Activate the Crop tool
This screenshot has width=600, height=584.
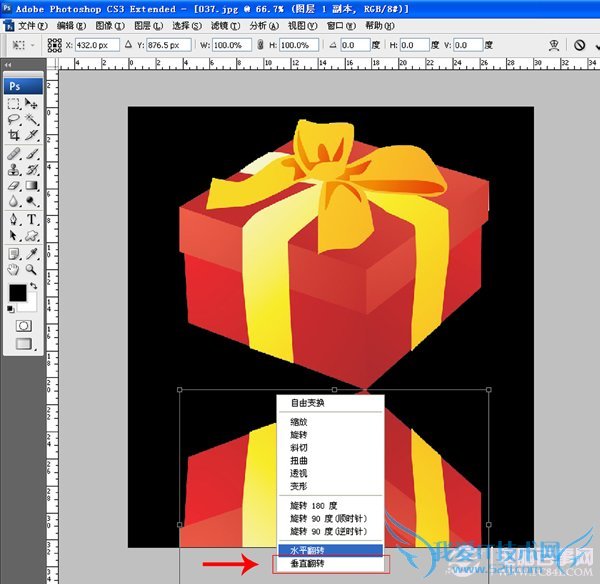coord(14,136)
